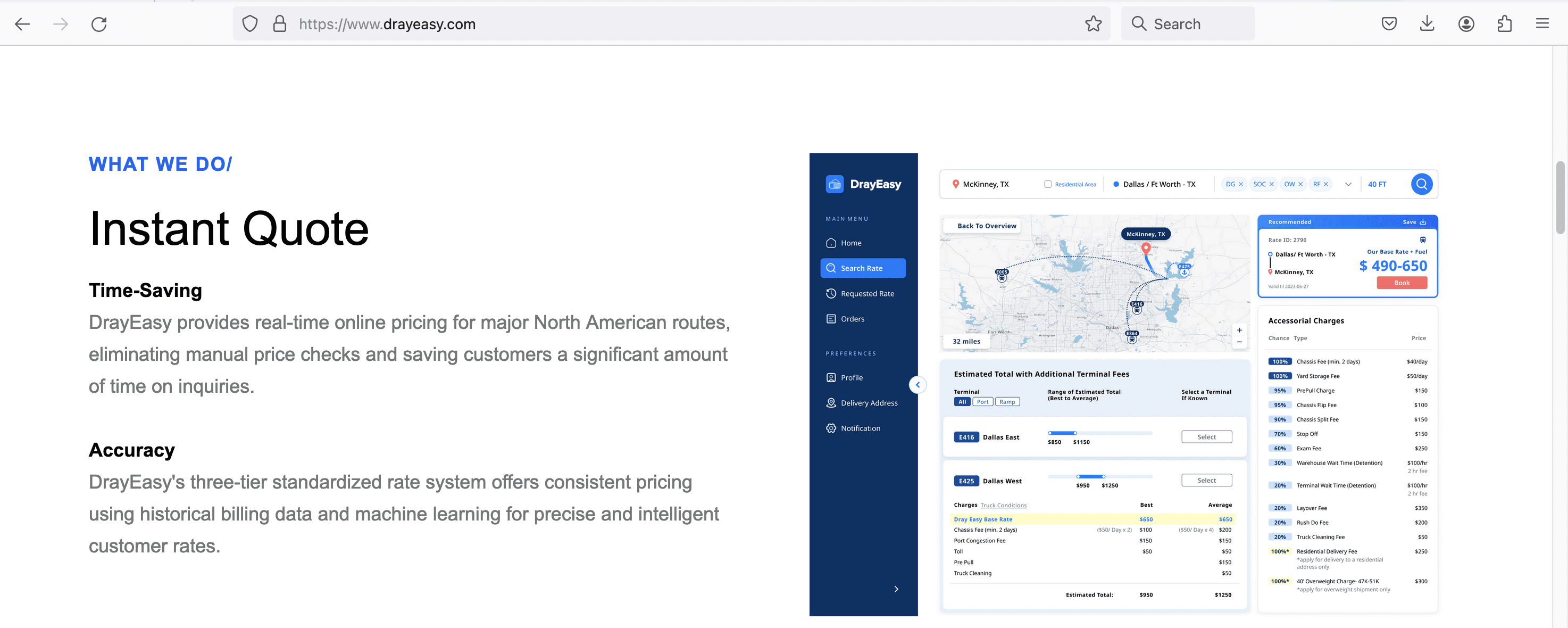Viewport: 1568px width, 628px height.
Task: Check the Residential Area checkbox
Action: tap(1048, 184)
